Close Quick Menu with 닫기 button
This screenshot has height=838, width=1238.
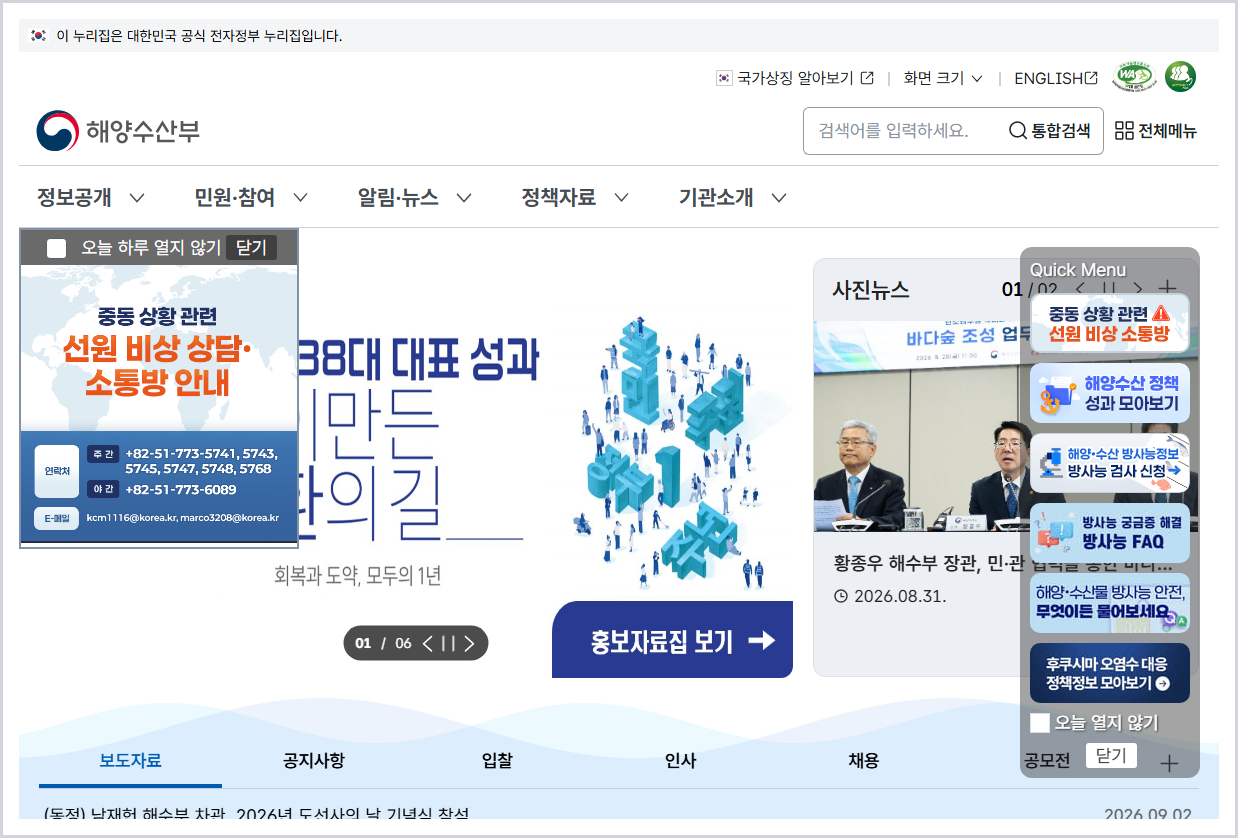click(x=1111, y=755)
